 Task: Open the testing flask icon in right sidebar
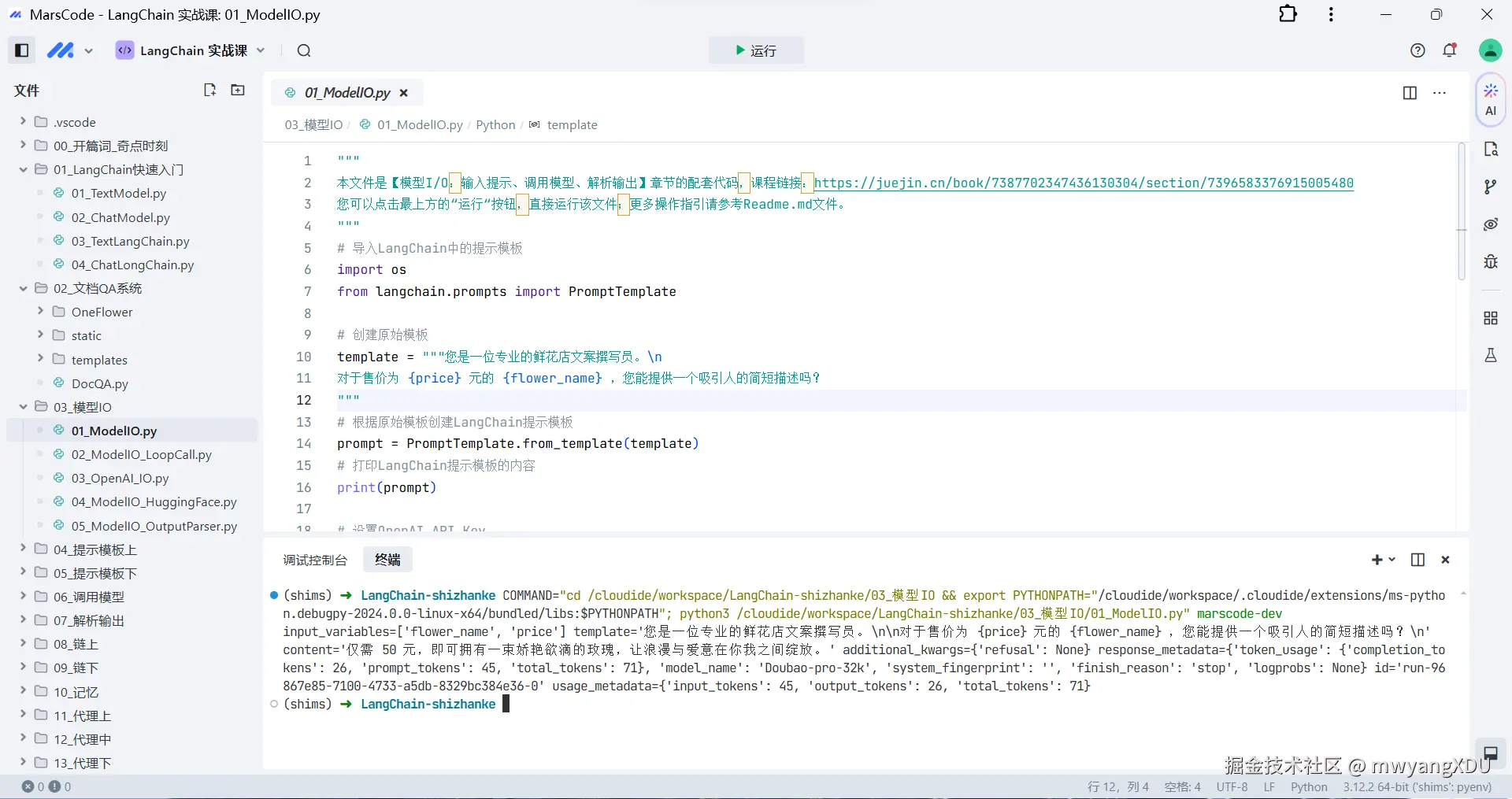click(1490, 355)
